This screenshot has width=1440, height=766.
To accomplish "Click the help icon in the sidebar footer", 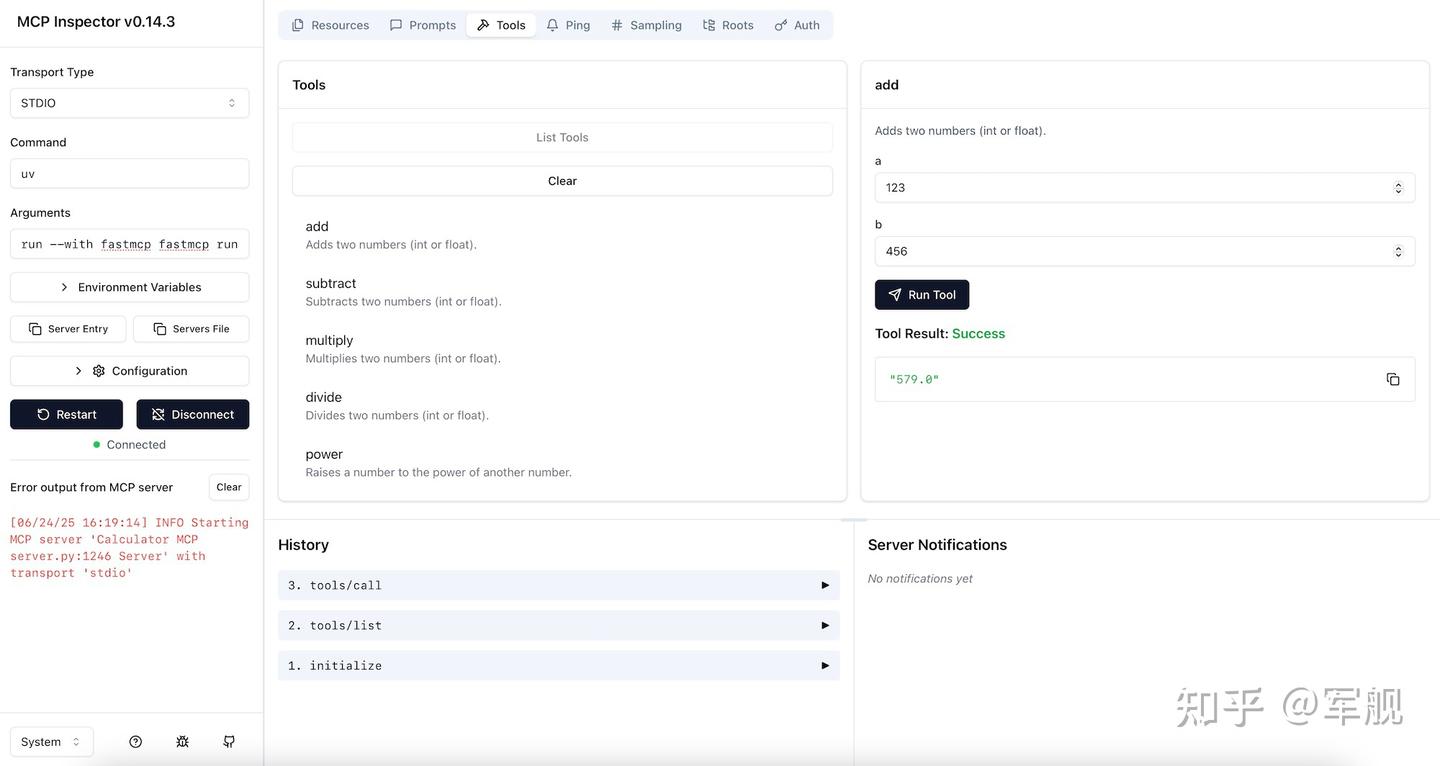I will (x=136, y=742).
